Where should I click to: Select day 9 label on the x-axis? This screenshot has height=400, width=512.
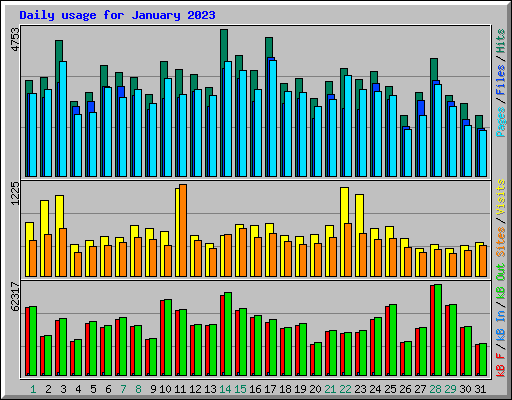click(153, 389)
